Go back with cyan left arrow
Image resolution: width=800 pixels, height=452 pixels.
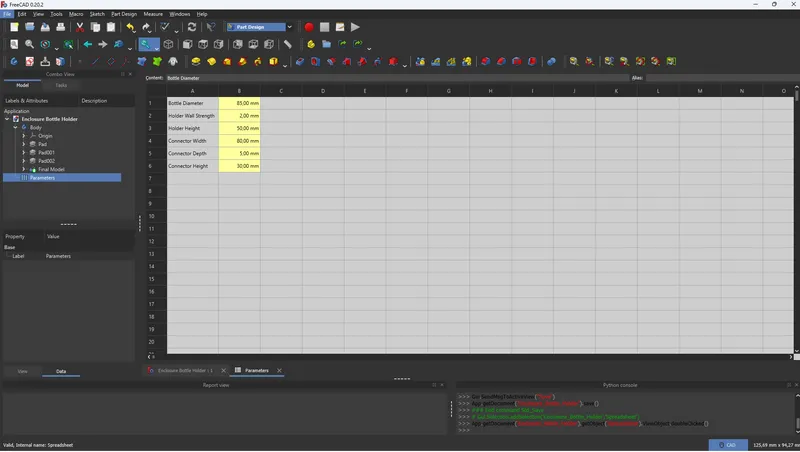point(88,44)
